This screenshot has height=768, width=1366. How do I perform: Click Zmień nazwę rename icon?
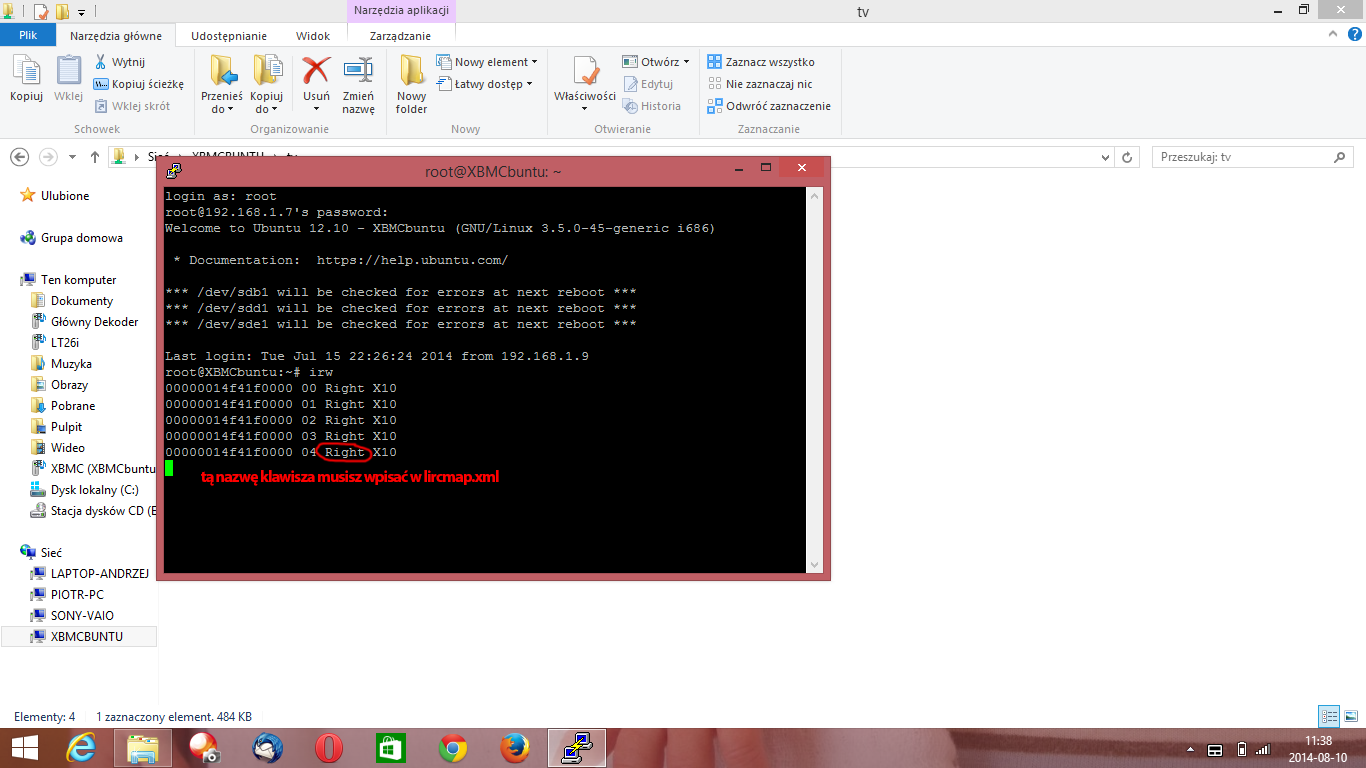pos(358,85)
